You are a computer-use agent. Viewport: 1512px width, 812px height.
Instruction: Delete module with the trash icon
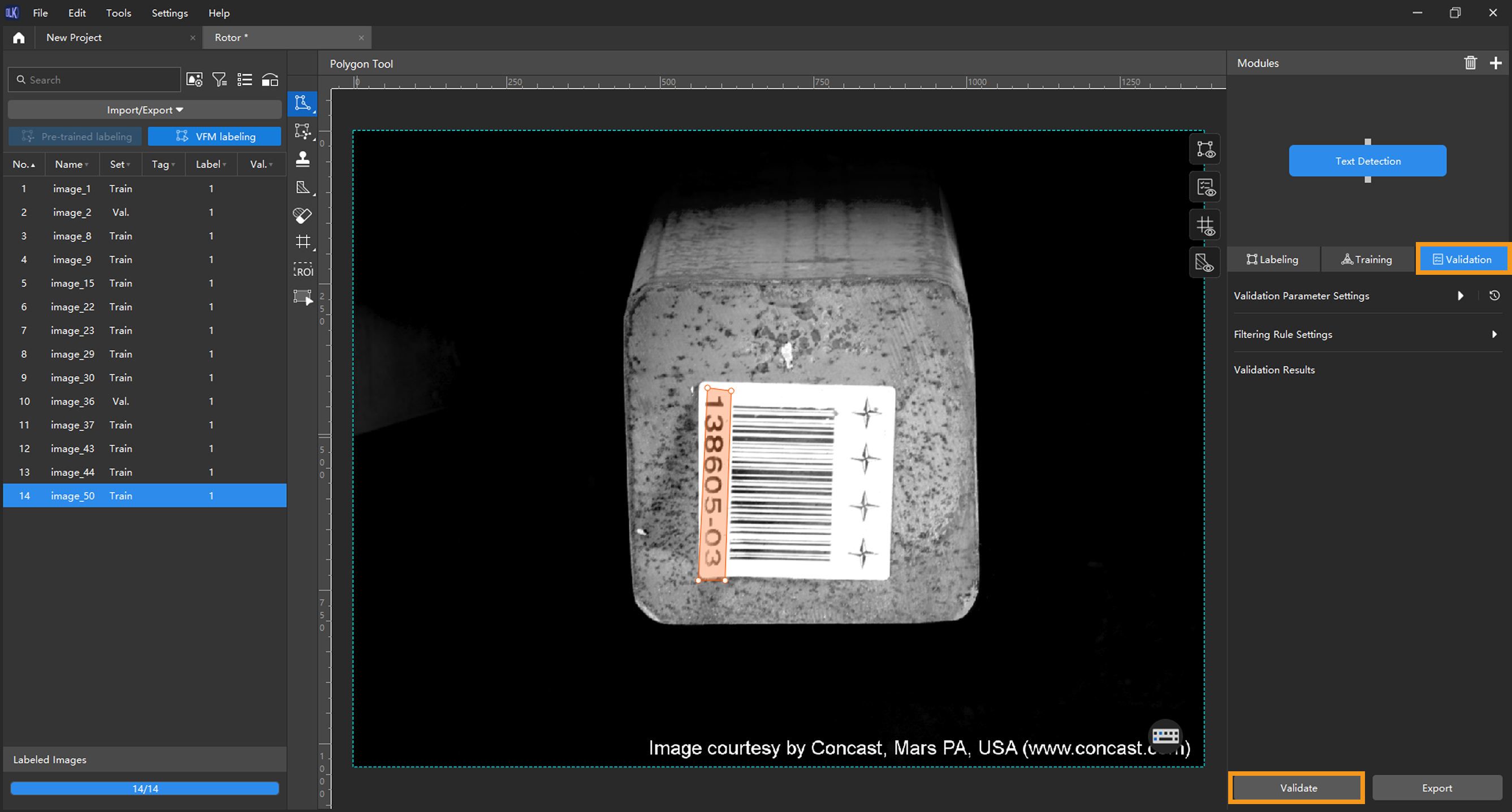coord(1470,63)
